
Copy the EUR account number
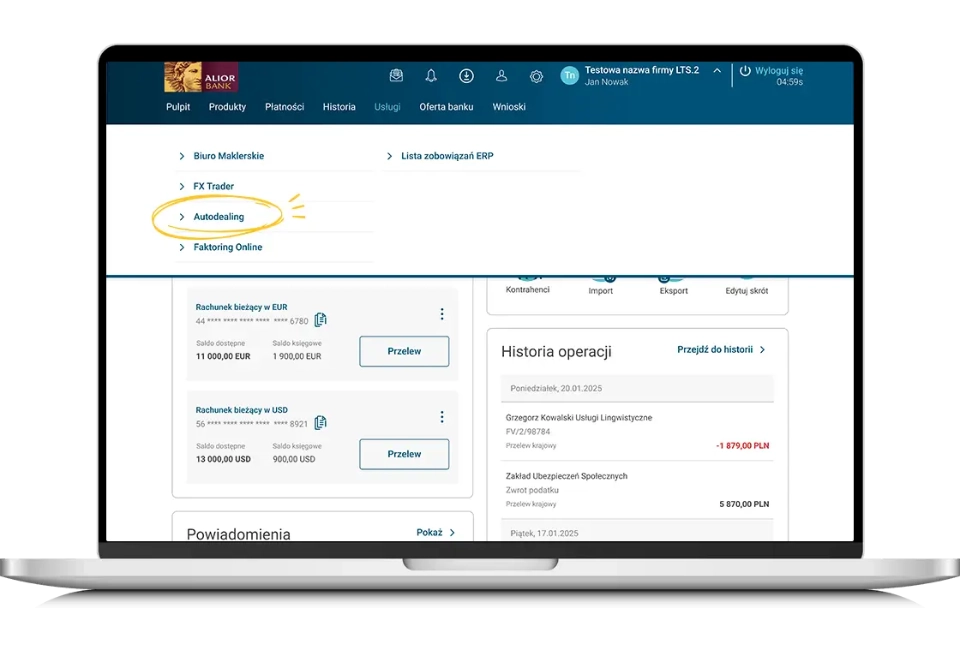pos(320,320)
